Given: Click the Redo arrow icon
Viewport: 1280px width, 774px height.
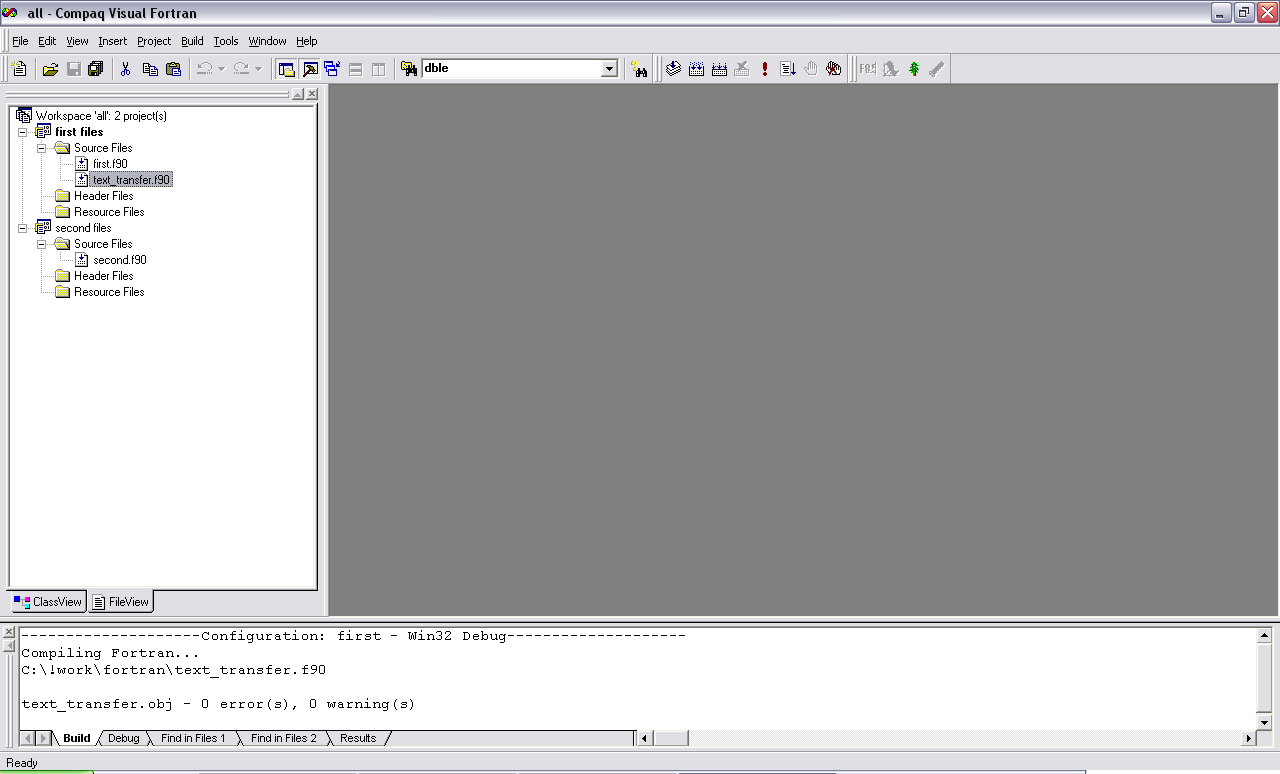Looking at the screenshot, I should [241, 69].
